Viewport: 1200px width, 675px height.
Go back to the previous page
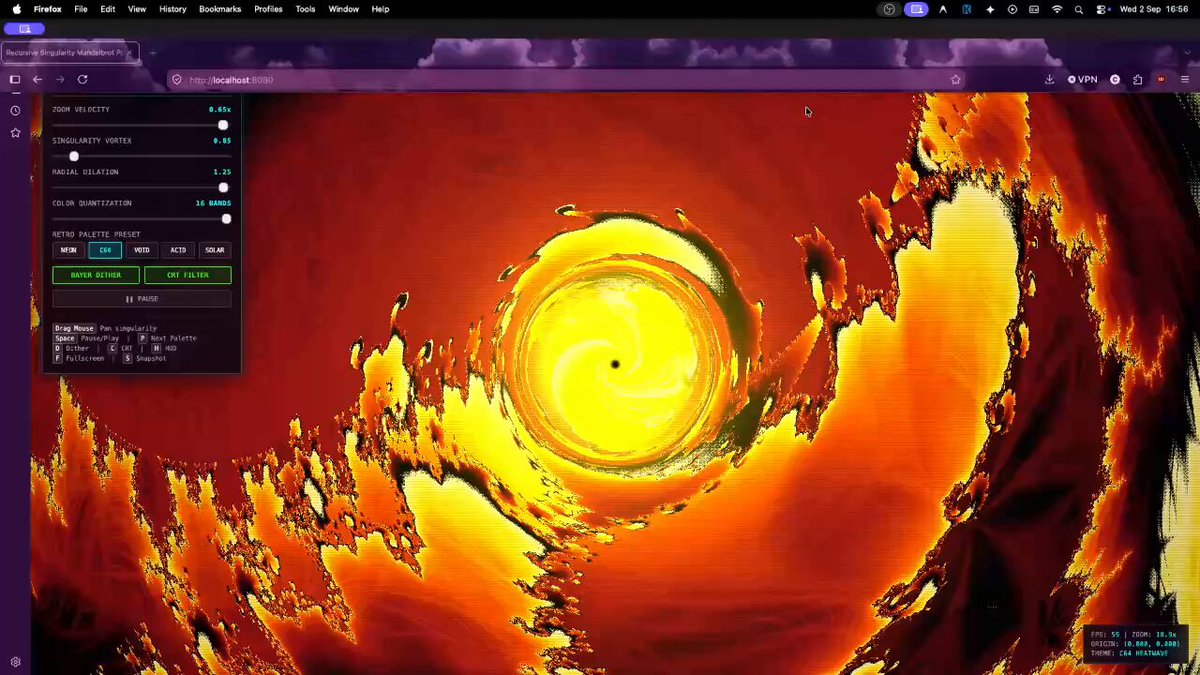pos(37,79)
